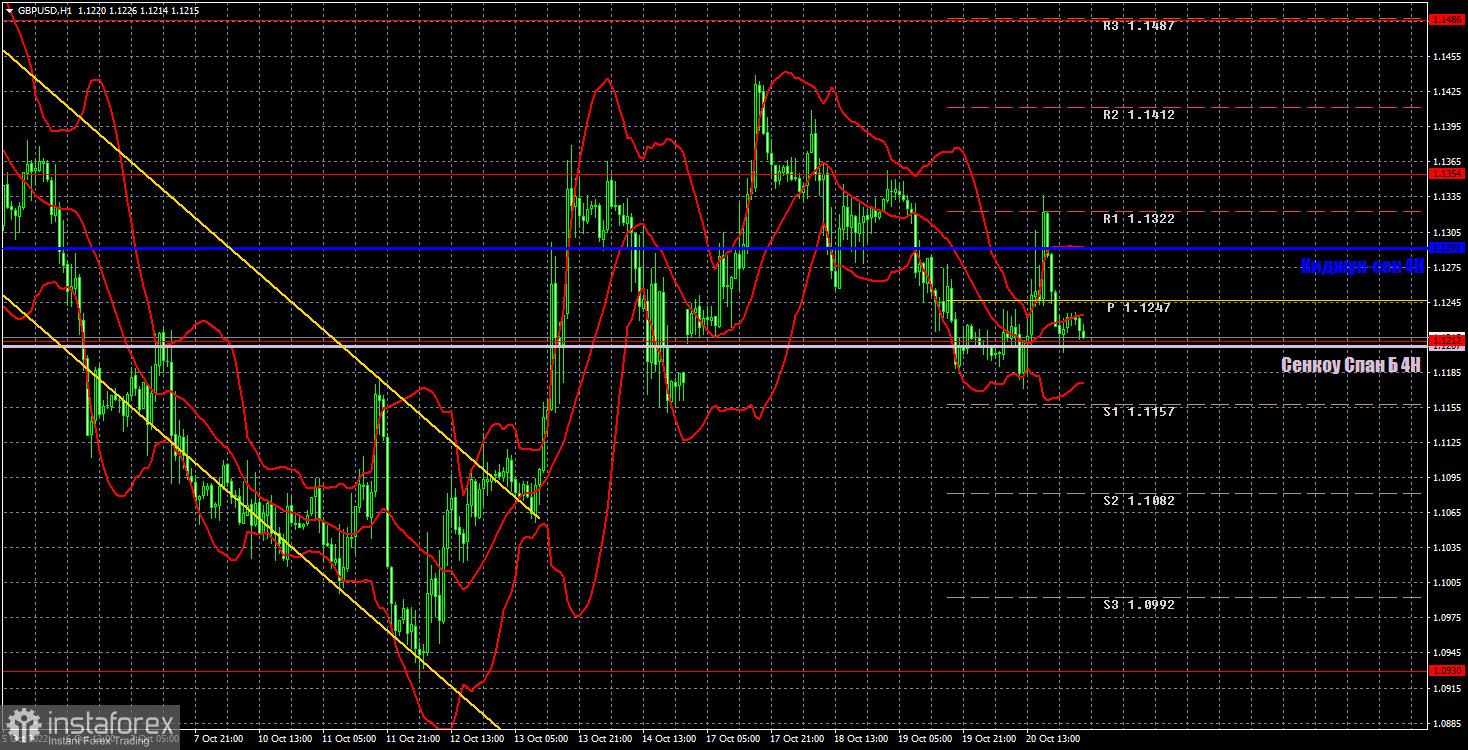Click the 1.1155 price axis value
This screenshot has height=750, width=1468.
(1447, 408)
